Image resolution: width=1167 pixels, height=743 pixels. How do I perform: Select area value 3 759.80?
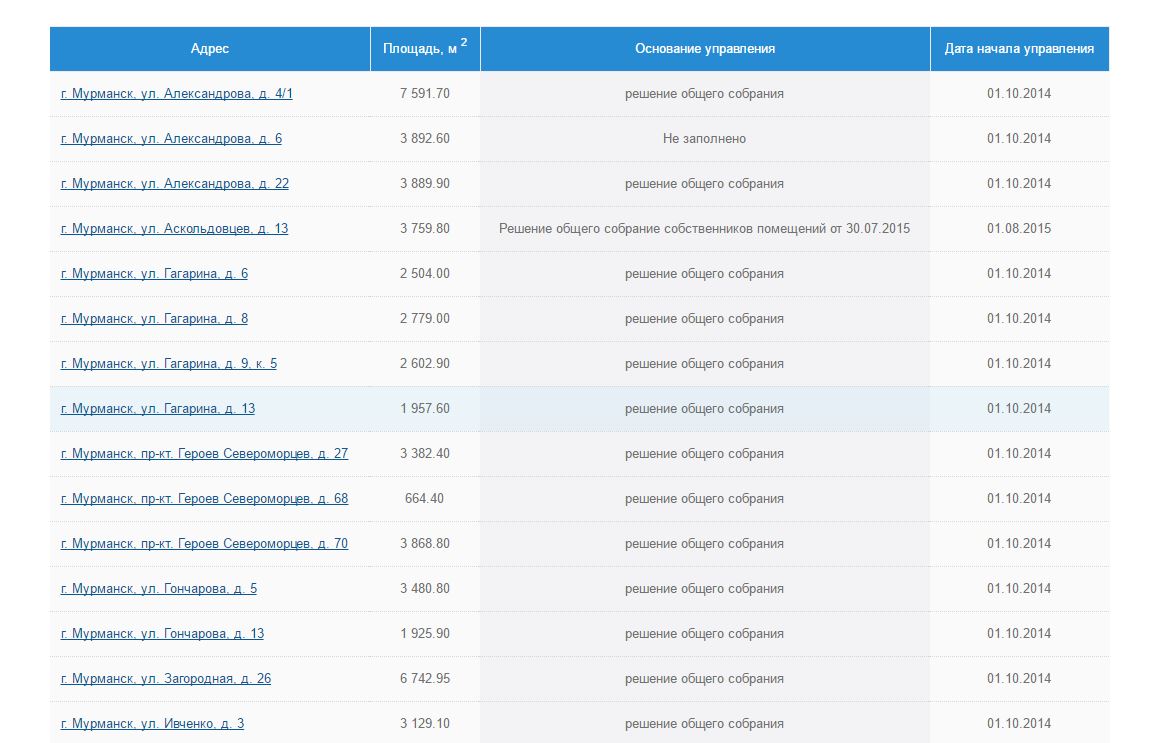(x=425, y=229)
